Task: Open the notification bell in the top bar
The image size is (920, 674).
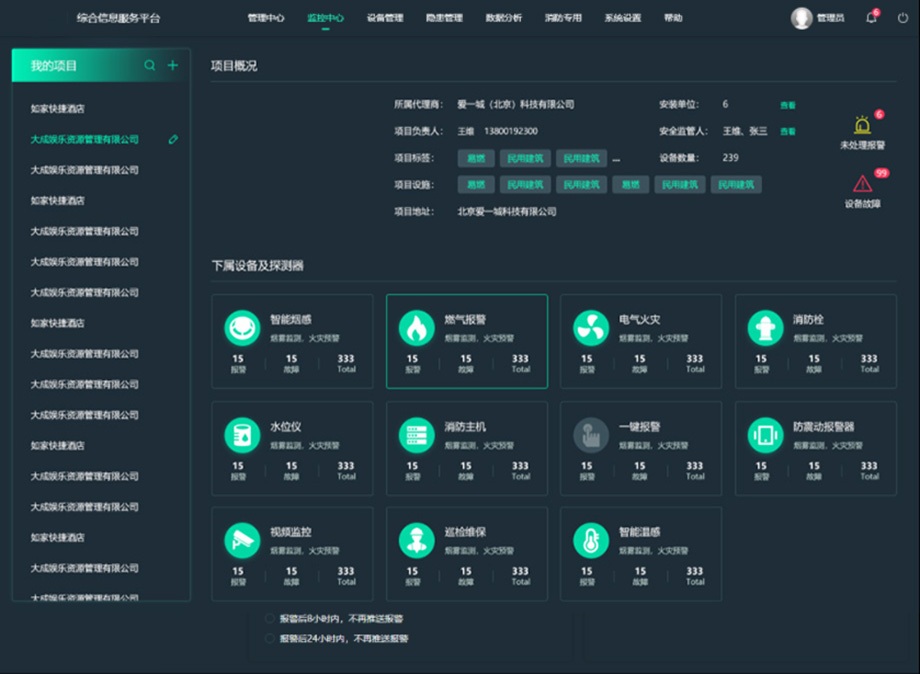Action: click(871, 18)
